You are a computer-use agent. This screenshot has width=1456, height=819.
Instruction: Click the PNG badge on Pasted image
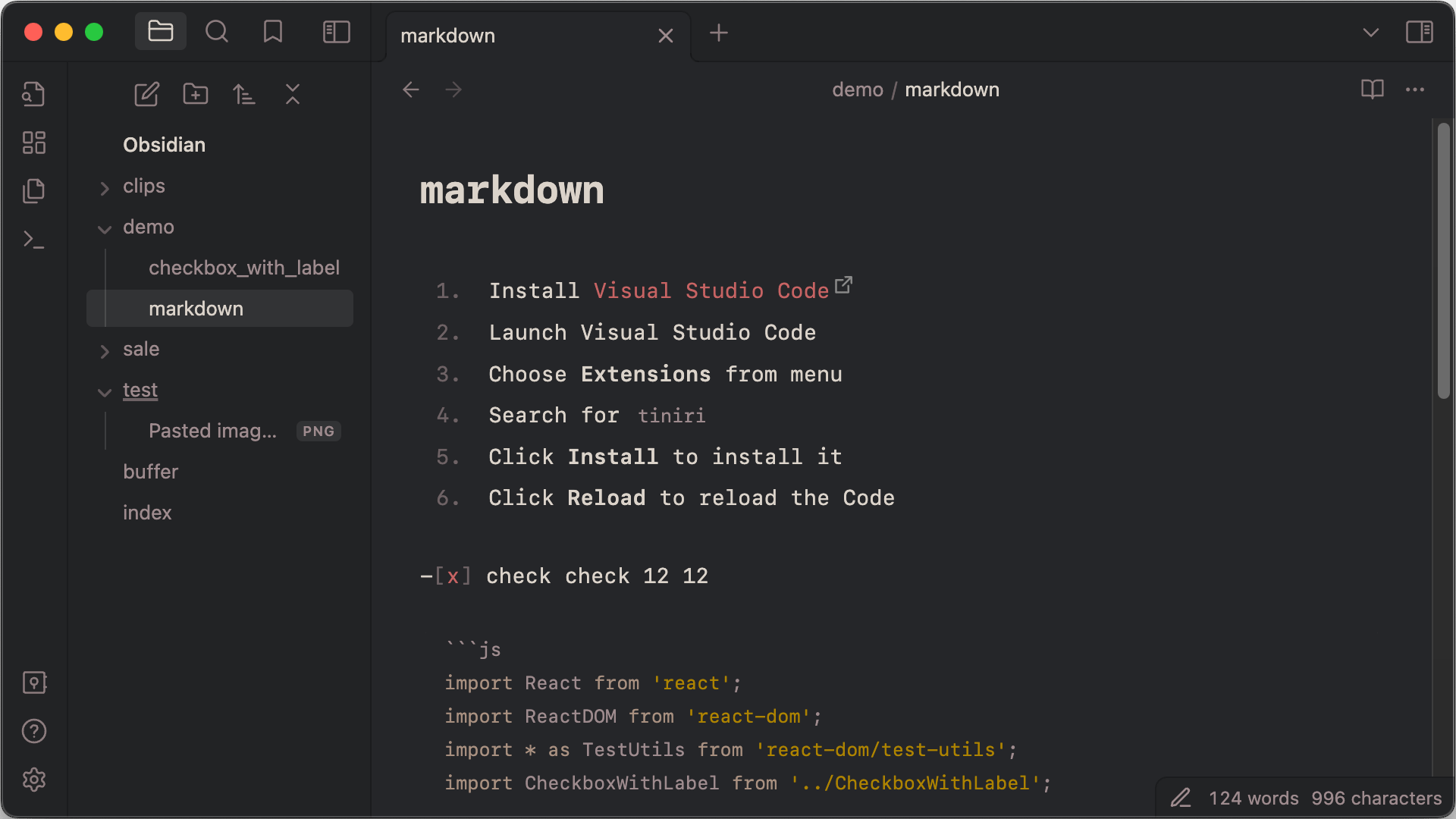(318, 431)
